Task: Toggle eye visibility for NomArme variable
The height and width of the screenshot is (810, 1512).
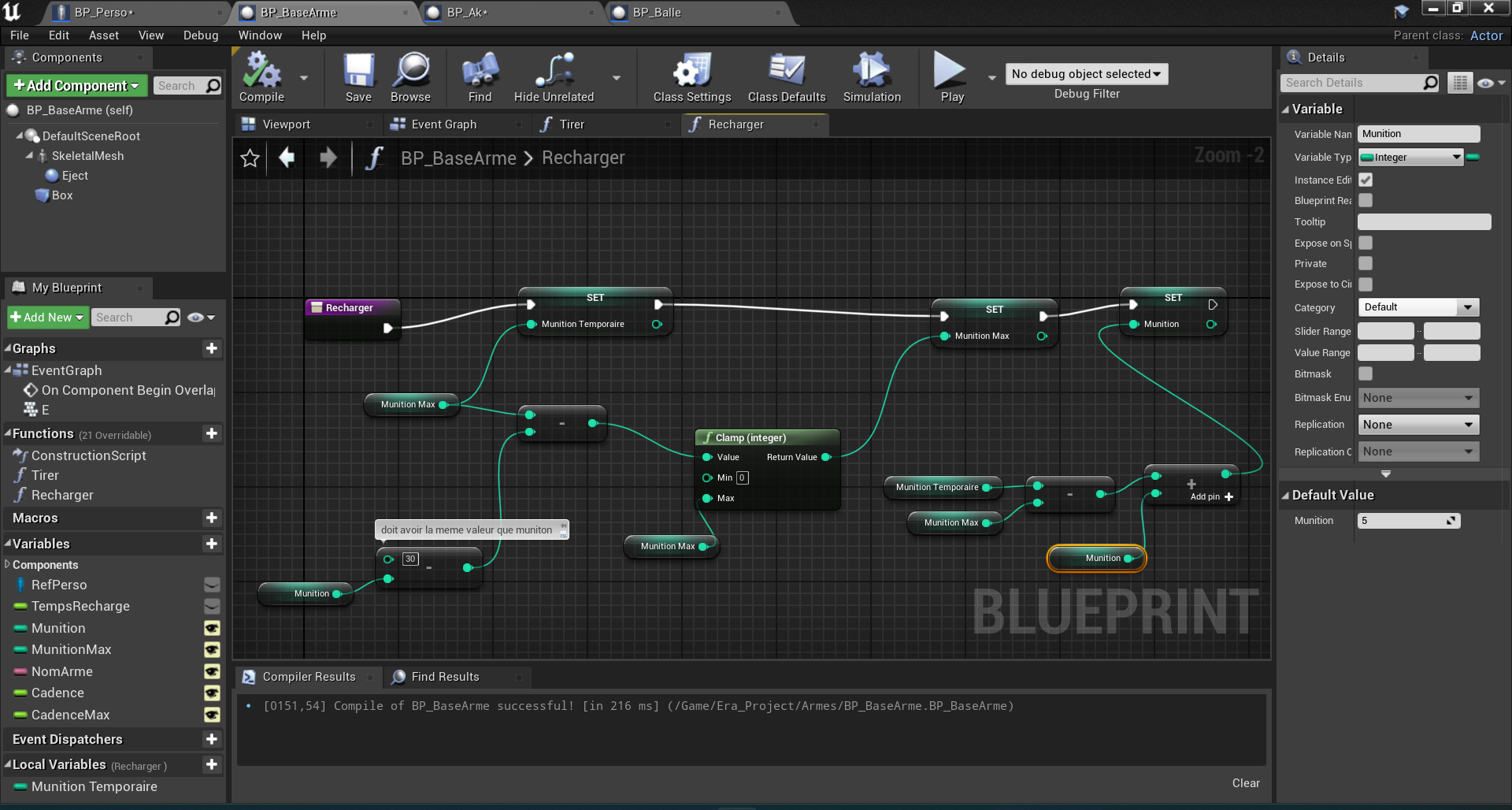Action: 212,671
